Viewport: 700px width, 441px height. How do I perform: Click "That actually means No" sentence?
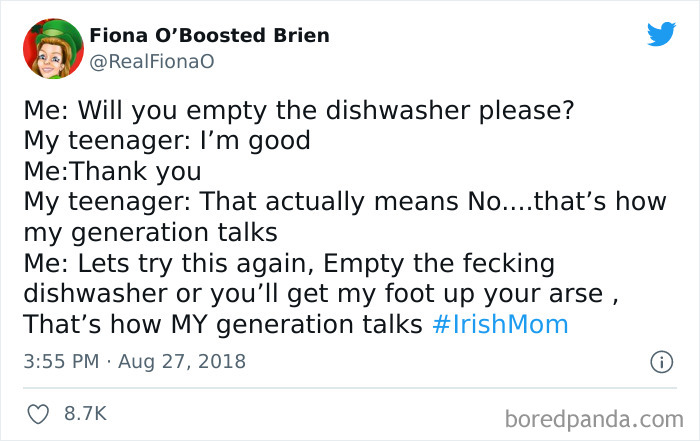[350, 201]
